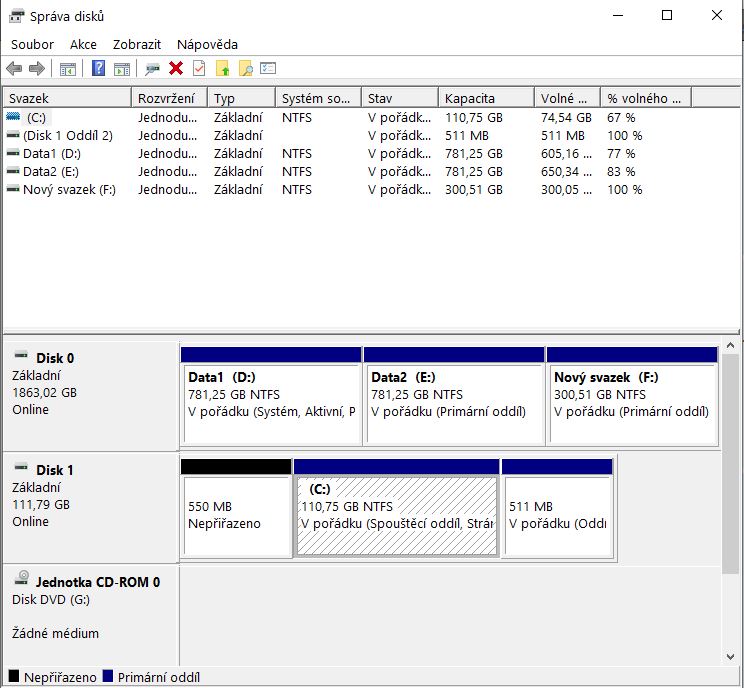Open the Zobrazit menu
This screenshot has height=688, width=744.
(136, 44)
